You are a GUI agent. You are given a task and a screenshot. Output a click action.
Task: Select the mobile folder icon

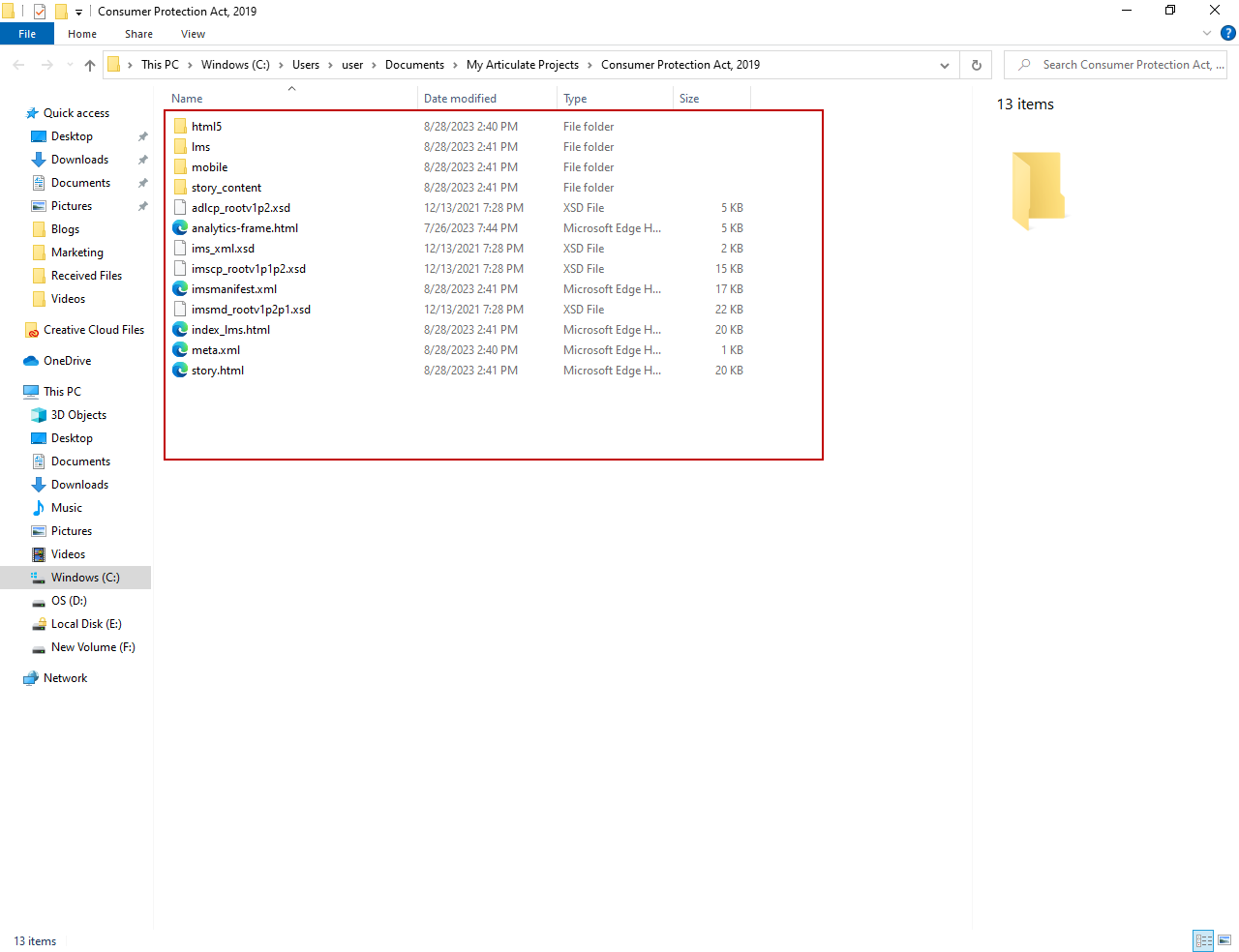[x=180, y=167]
